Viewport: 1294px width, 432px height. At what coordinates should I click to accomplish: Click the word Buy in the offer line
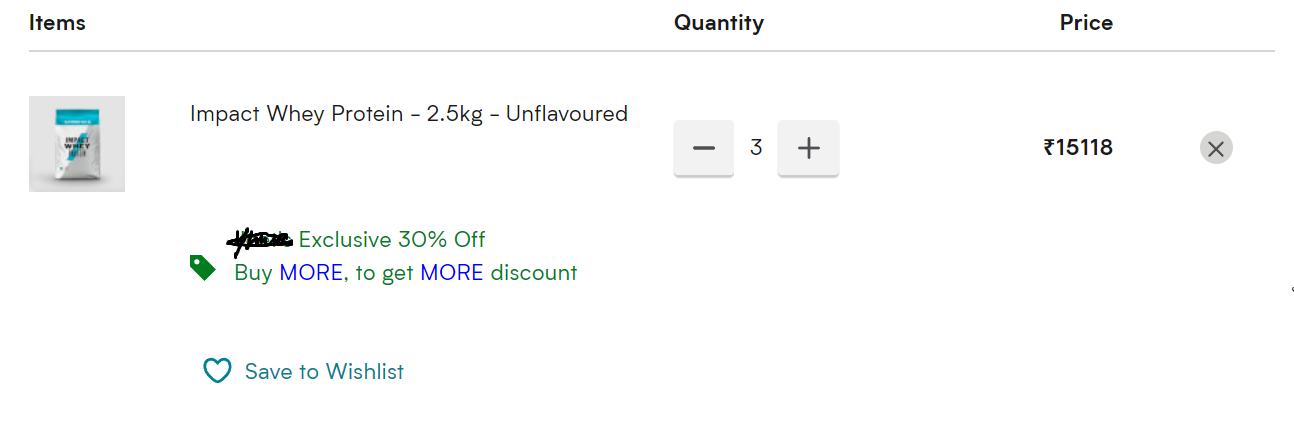point(253,273)
